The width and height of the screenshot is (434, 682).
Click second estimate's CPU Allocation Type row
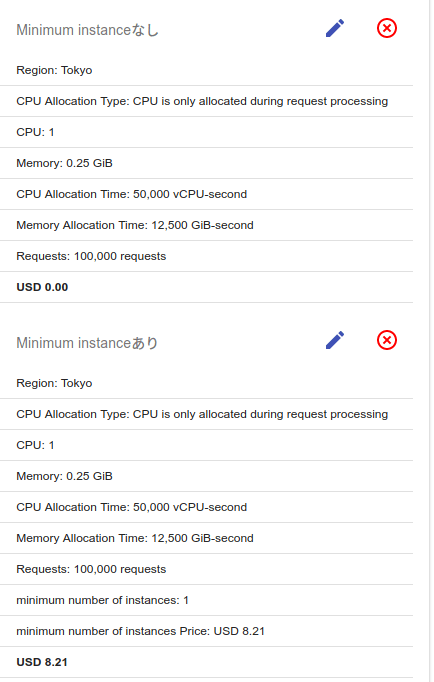coord(206,414)
